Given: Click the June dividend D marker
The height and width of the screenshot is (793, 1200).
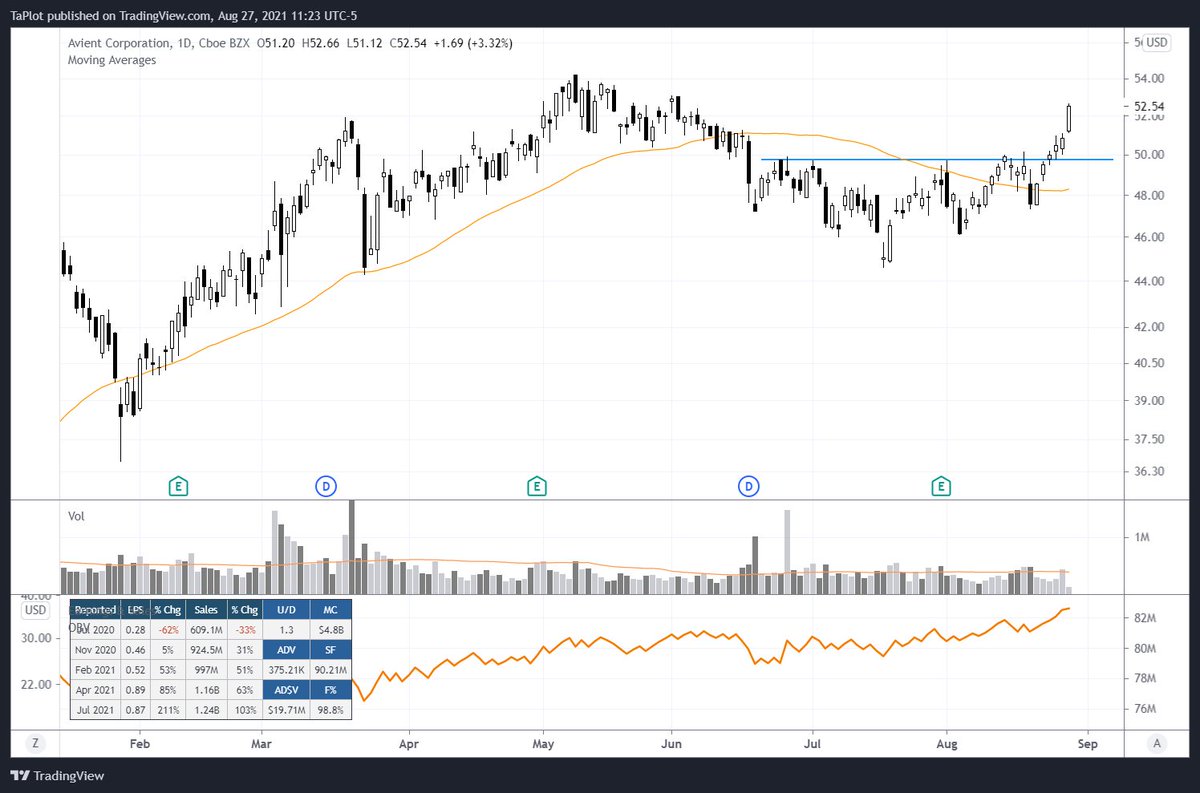Looking at the screenshot, I should pos(749,486).
